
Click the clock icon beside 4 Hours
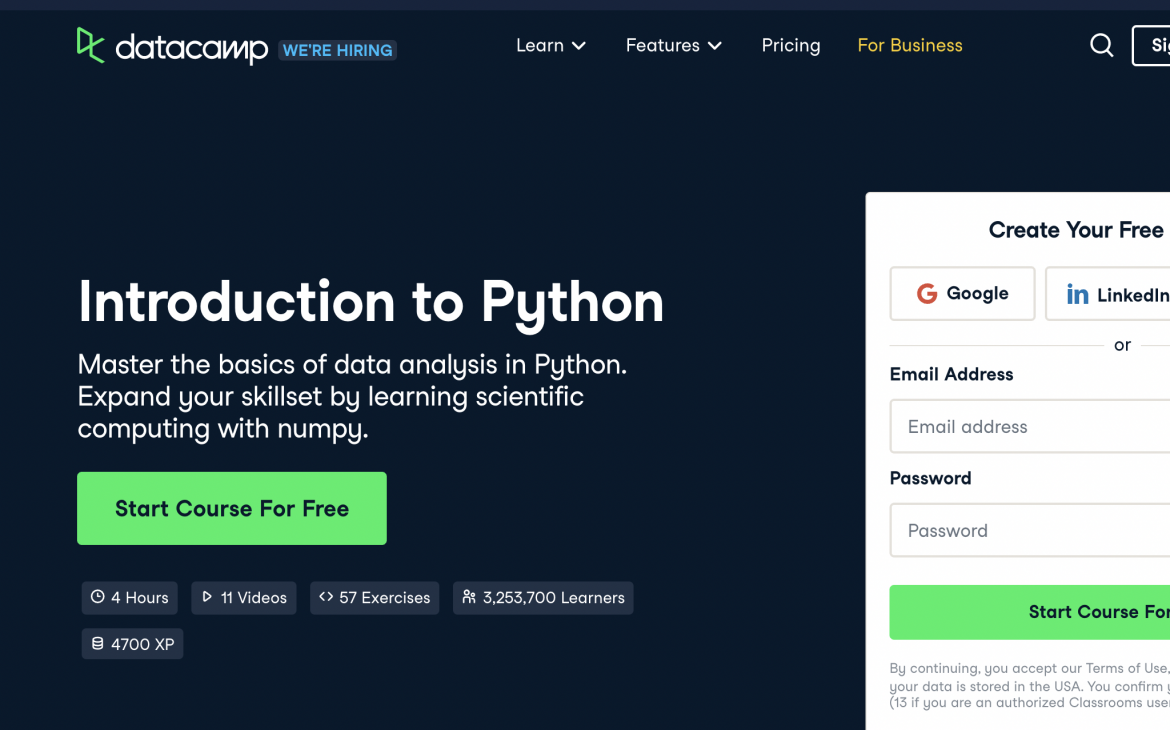(98, 597)
